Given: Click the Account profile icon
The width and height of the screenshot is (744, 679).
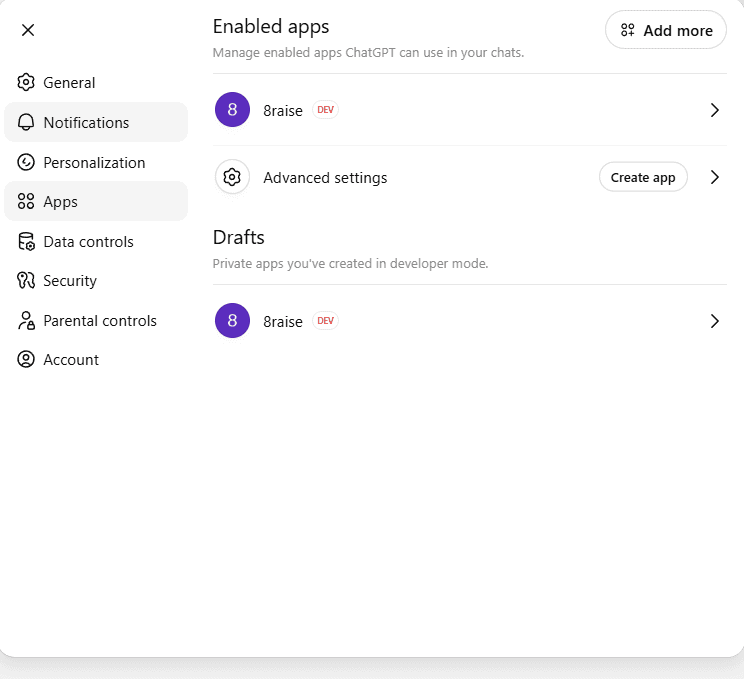Looking at the screenshot, I should click(x=26, y=359).
